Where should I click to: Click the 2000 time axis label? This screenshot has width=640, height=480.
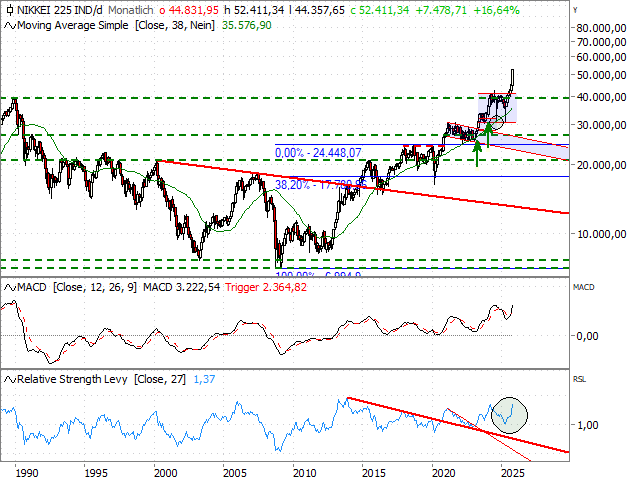click(166, 473)
